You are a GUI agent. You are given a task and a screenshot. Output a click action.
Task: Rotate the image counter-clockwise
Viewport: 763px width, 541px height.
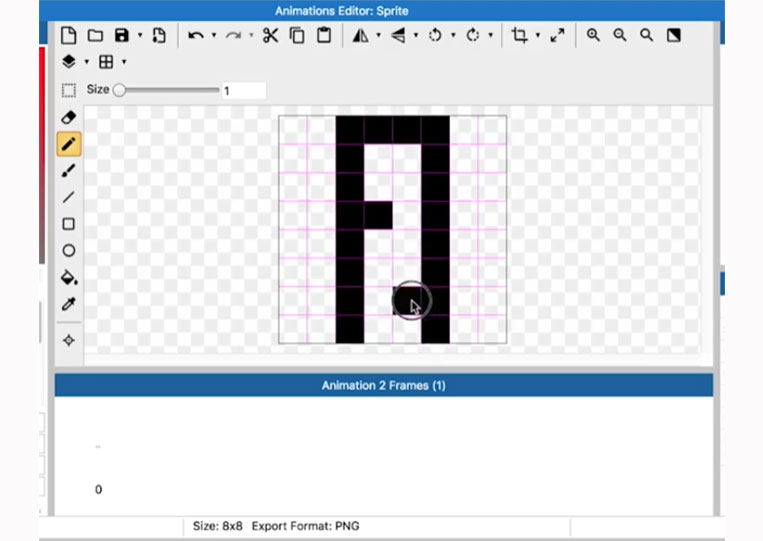[x=435, y=35]
